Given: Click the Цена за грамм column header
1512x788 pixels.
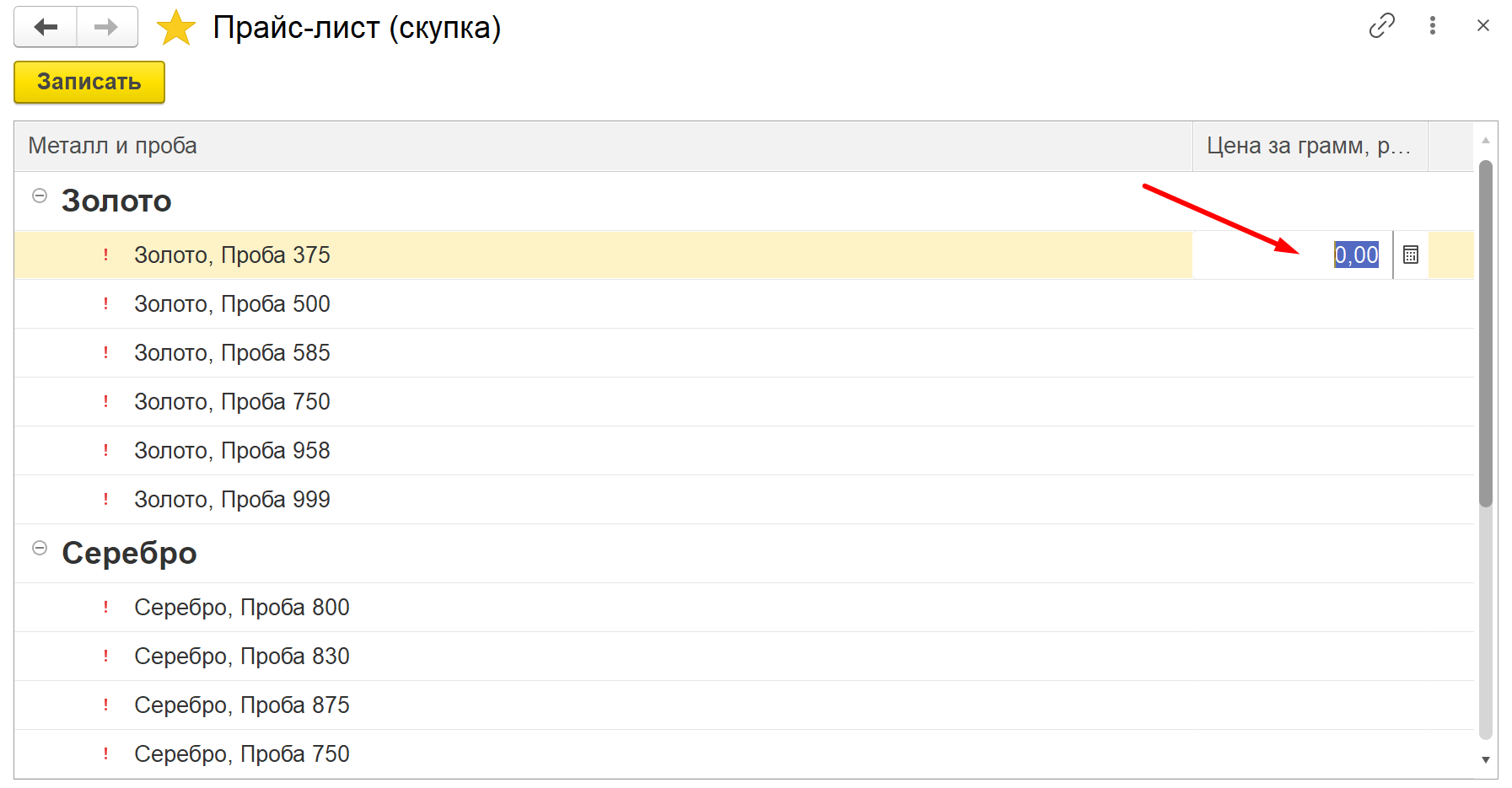Looking at the screenshot, I should pos(1307,146).
